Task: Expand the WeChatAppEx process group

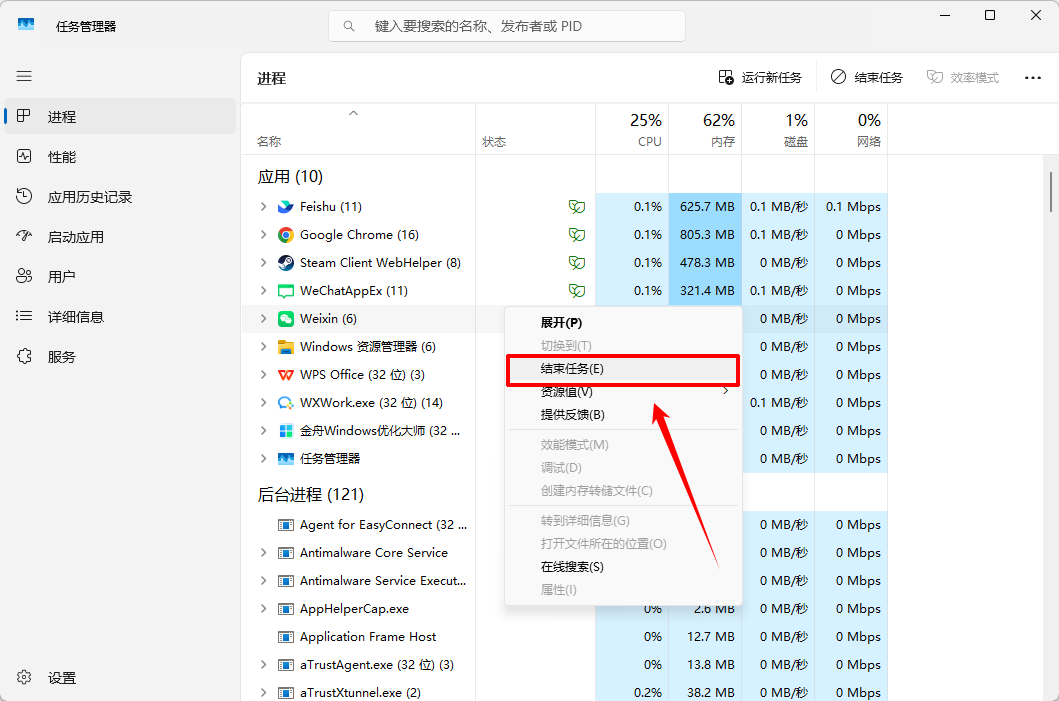Action: click(263, 290)
